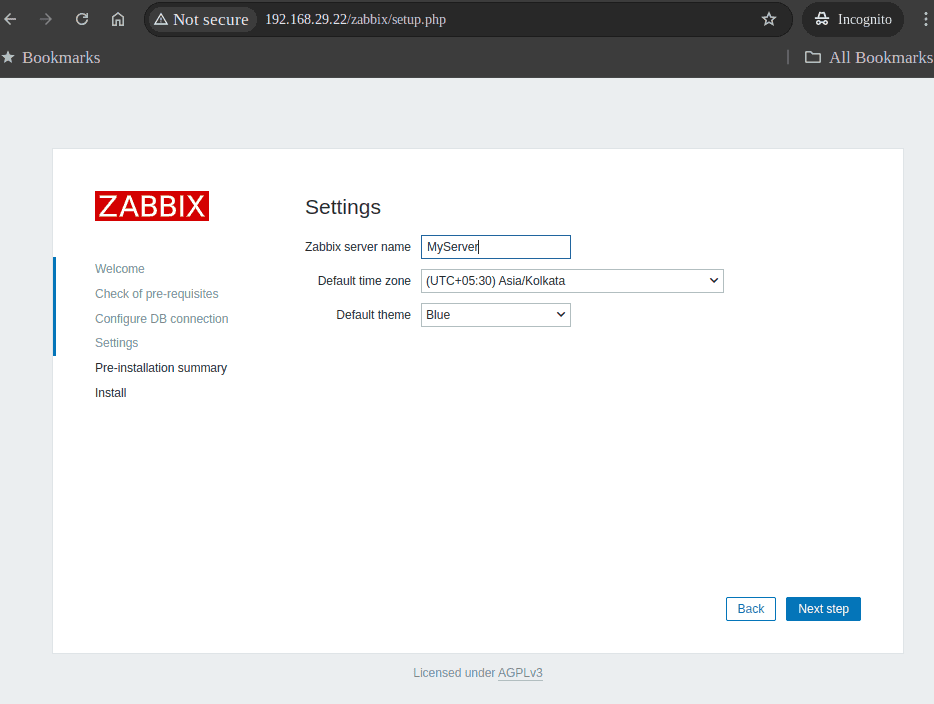The height and width of the screenshot is (704, 934).
Task: Click the browser forward arrow icon
Action: pos(46,19)
